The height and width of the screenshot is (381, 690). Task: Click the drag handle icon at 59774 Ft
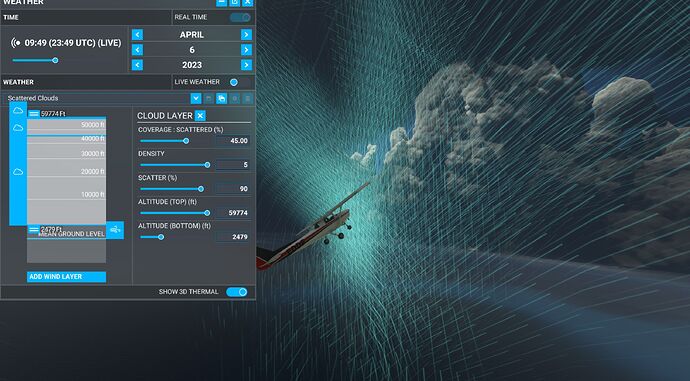coord(33,114)
